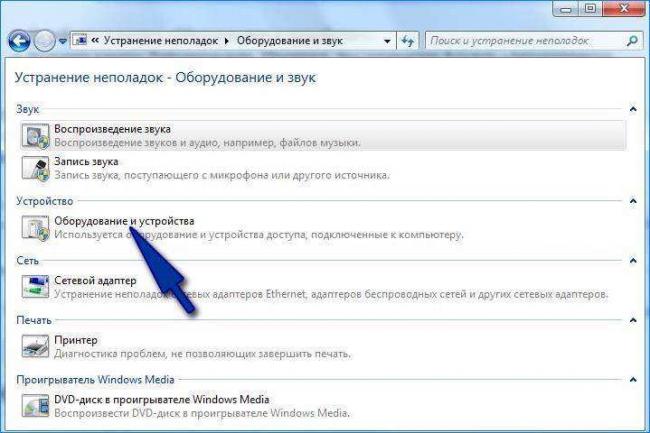Open 'Запись звука' troubleshooter
650x433 pixels.
click(x=86, y=162)
